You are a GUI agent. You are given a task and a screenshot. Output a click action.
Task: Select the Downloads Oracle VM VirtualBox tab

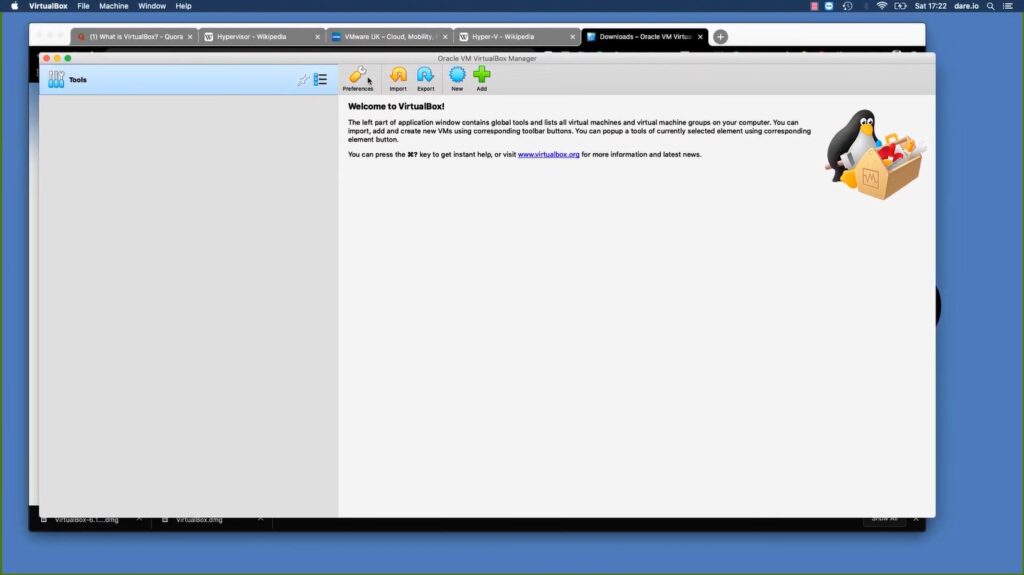click(643, 37)
